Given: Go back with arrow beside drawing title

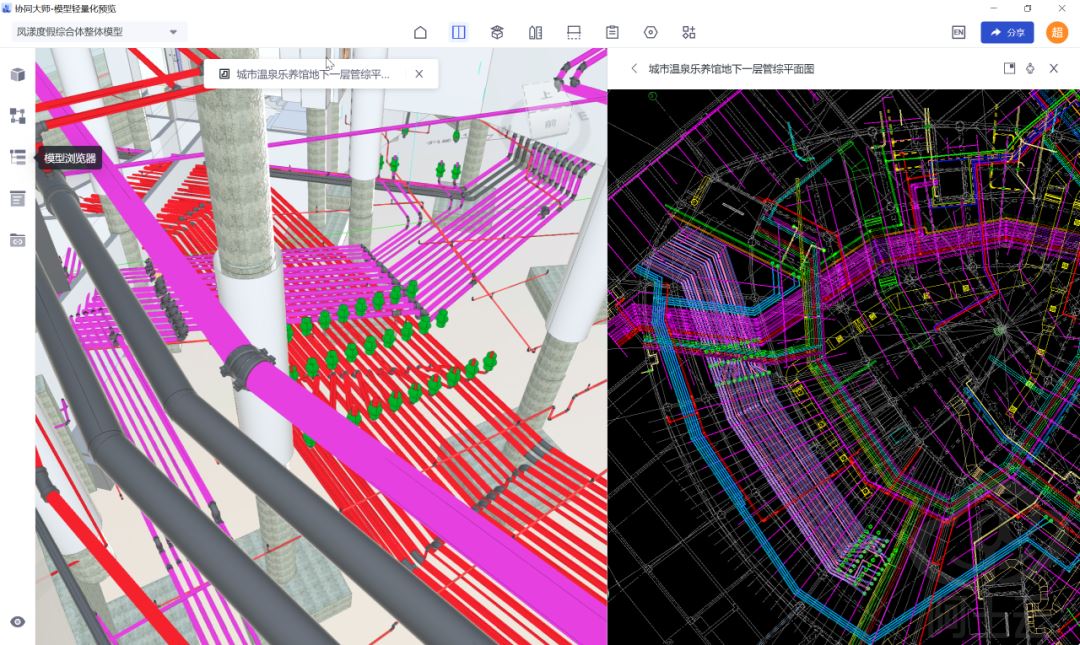Looking at the screenshot, I should click(634, 69).
